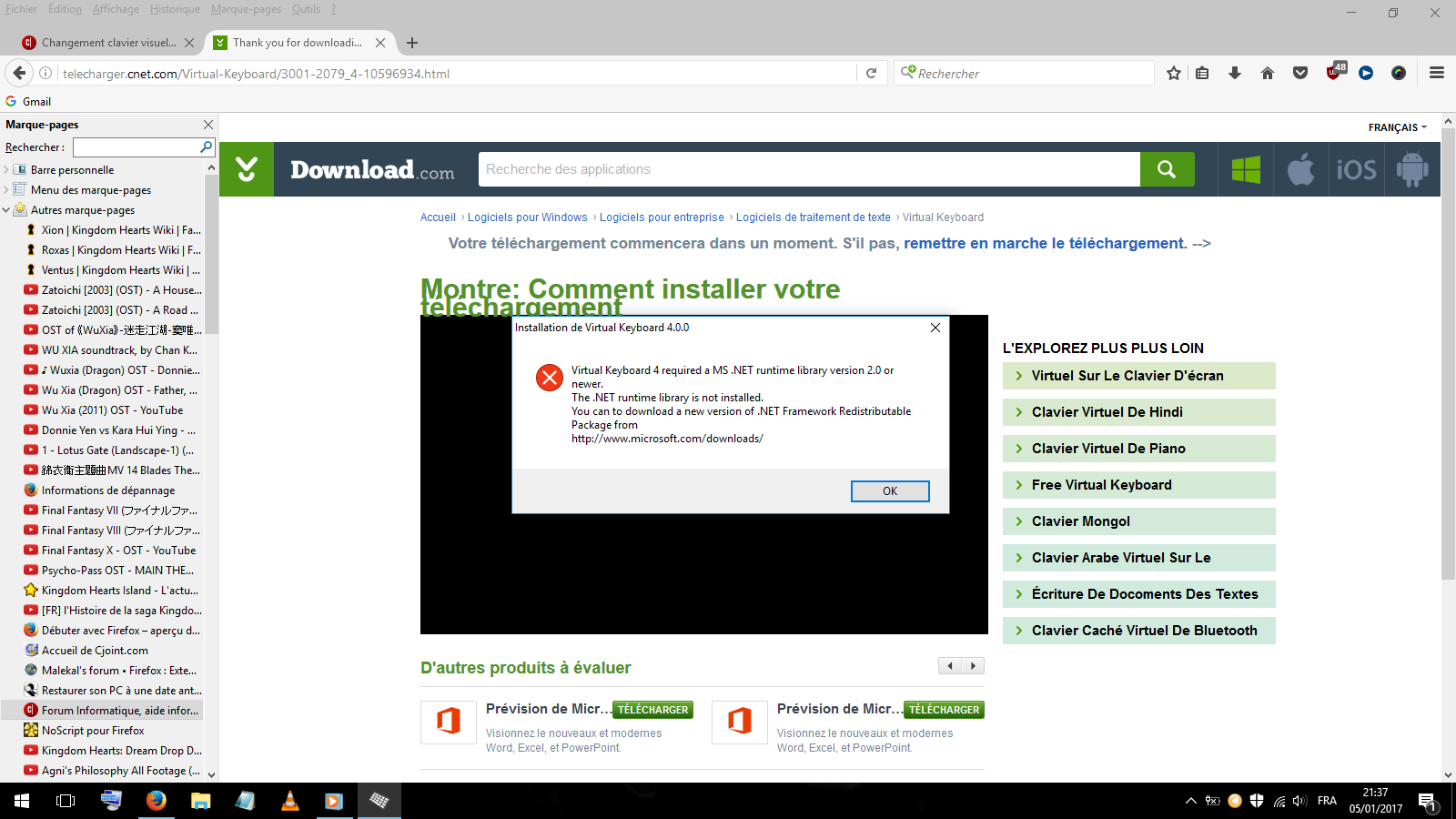Expand the Menu des marque-pages folder
The width and height of the screenshot is (1456, 819).
pyautogui.click(x=6, y=190)
